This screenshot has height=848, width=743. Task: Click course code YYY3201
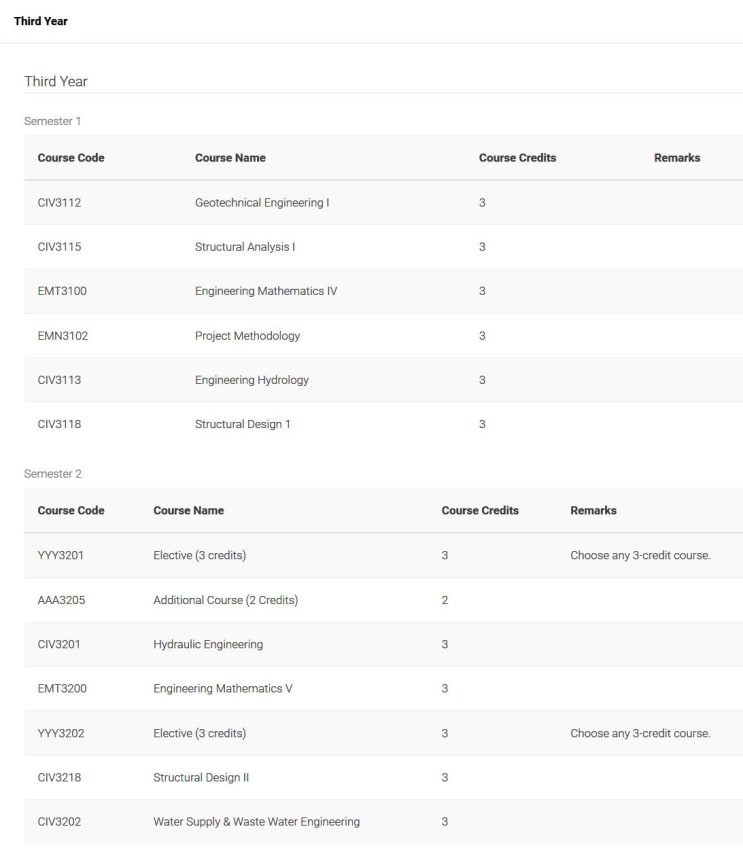tap(61, 555)
